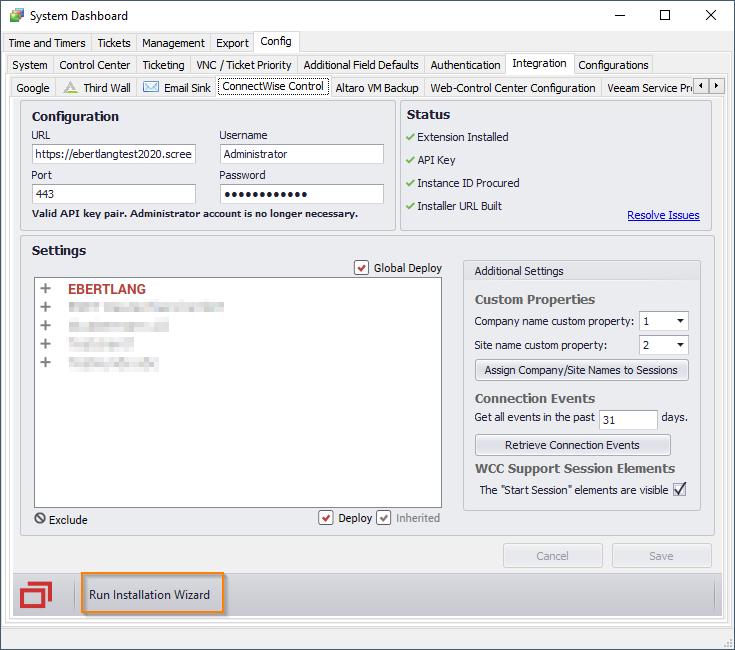This screenshot has width=735, height=650.
Task: Open the Altaro VM Backup tab
Action: click(x=376, y=88)
